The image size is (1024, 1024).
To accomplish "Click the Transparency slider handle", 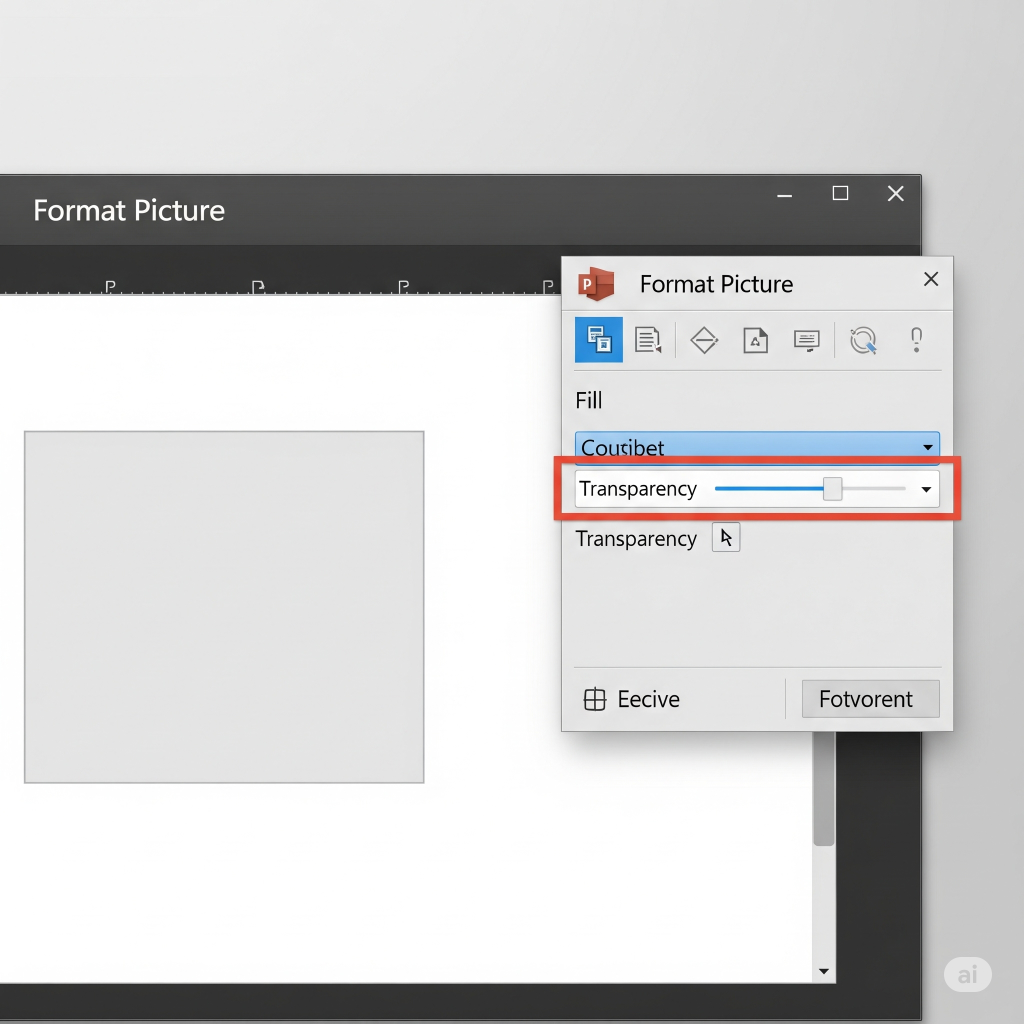I will coord(832,489).
